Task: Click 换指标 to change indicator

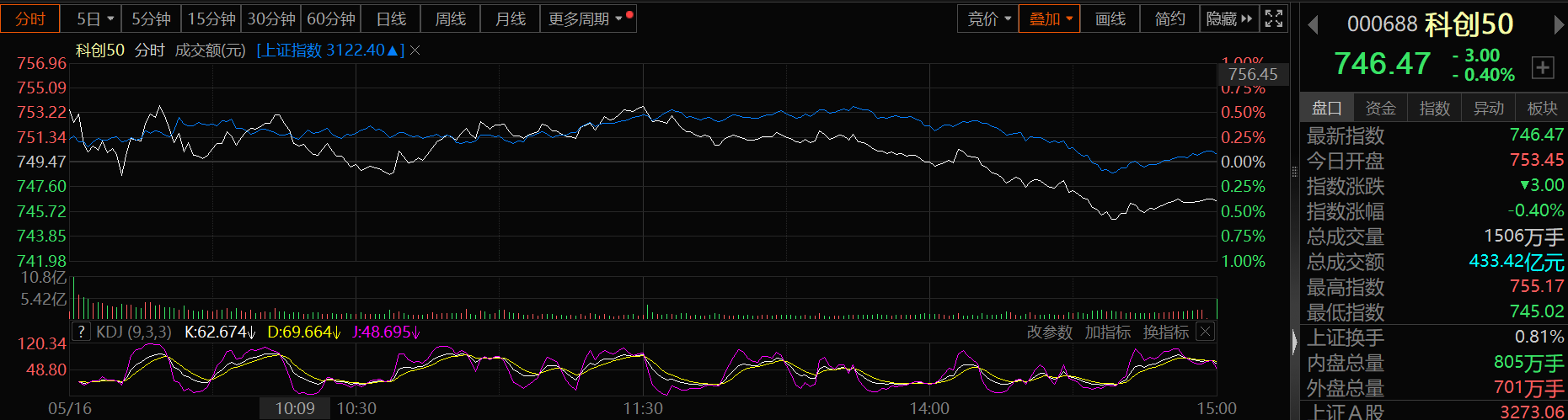Action: (x=1166, y=332)
